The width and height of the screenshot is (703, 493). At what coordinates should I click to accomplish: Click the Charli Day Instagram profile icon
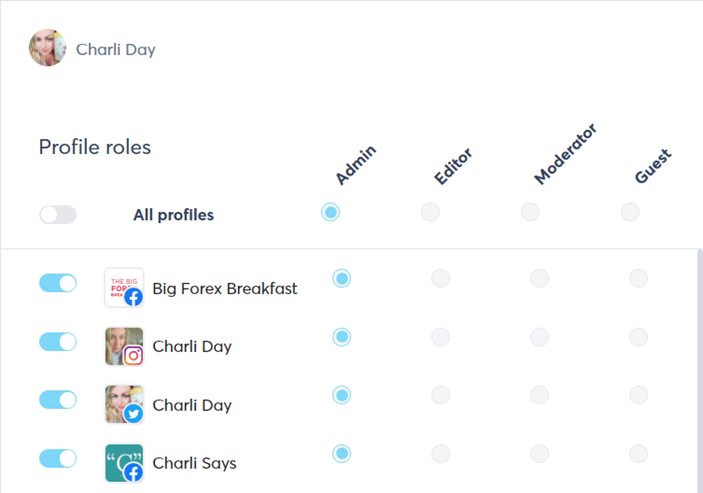coord(124,347)
